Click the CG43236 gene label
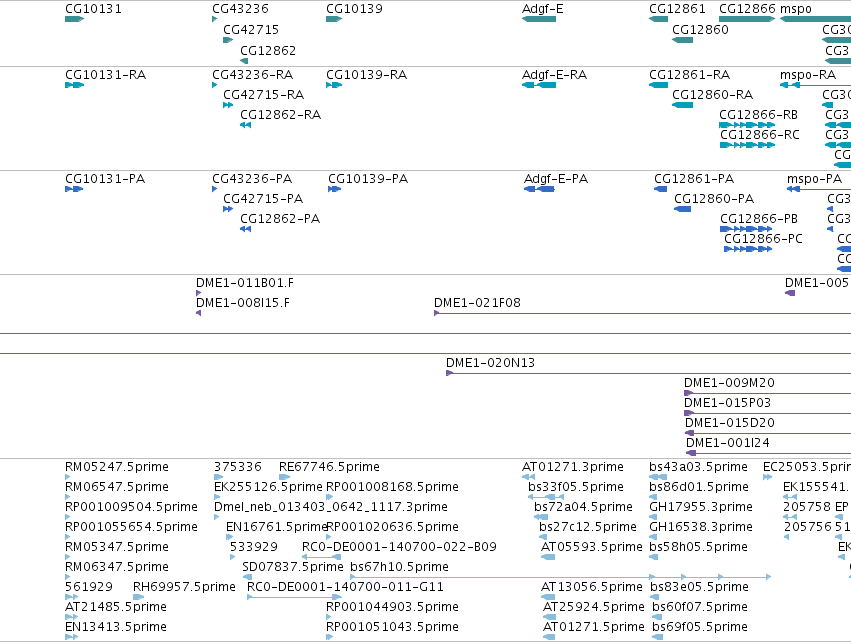This screenshot has height=642, width=851. 240,9
